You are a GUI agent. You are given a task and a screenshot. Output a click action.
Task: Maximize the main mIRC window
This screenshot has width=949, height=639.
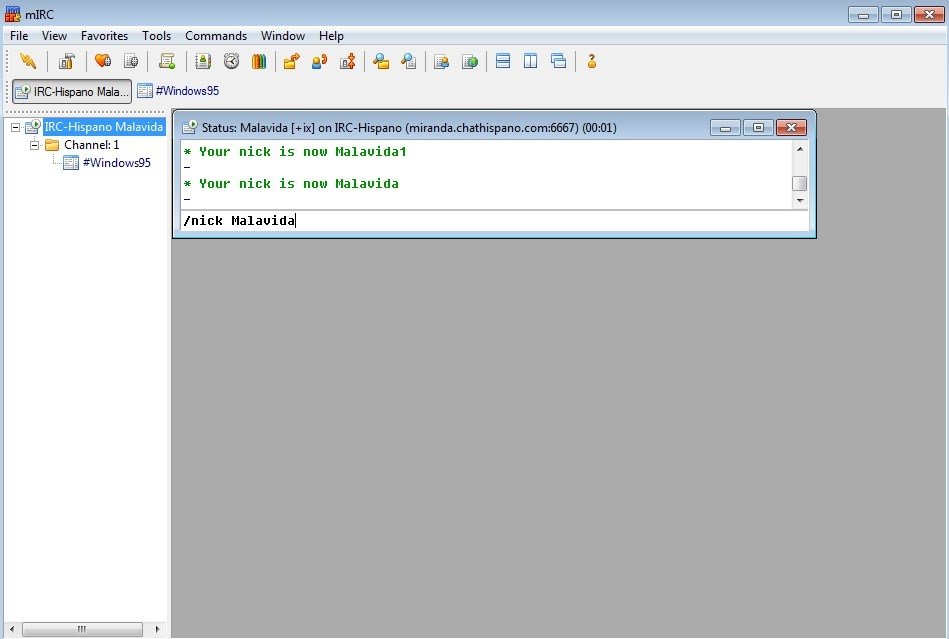[896, 15]
